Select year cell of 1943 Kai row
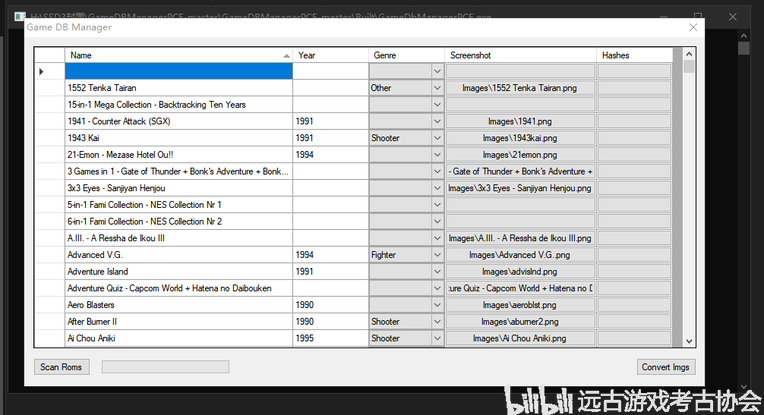This screenshot has width=764, height=415. [x=330, y=138]
